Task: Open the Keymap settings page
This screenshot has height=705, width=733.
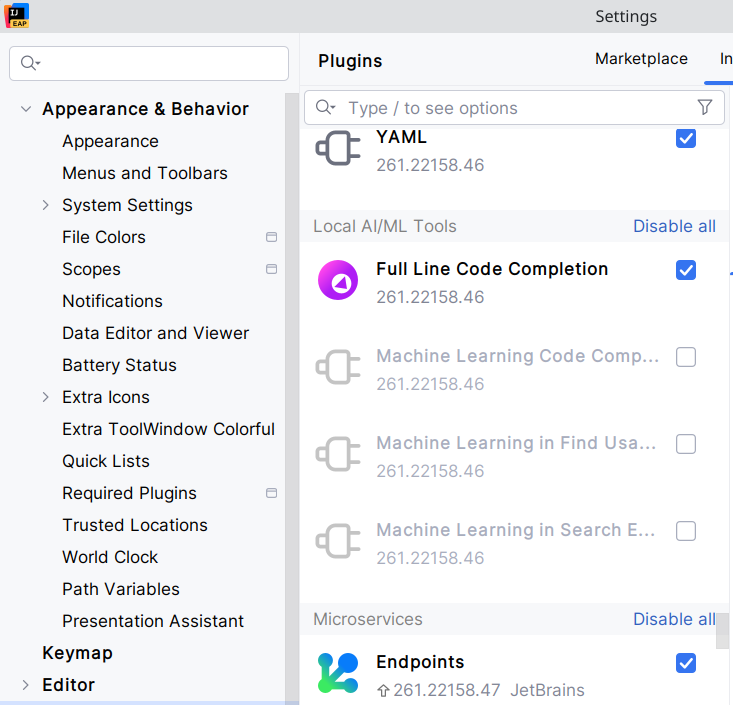Action: 77,653
